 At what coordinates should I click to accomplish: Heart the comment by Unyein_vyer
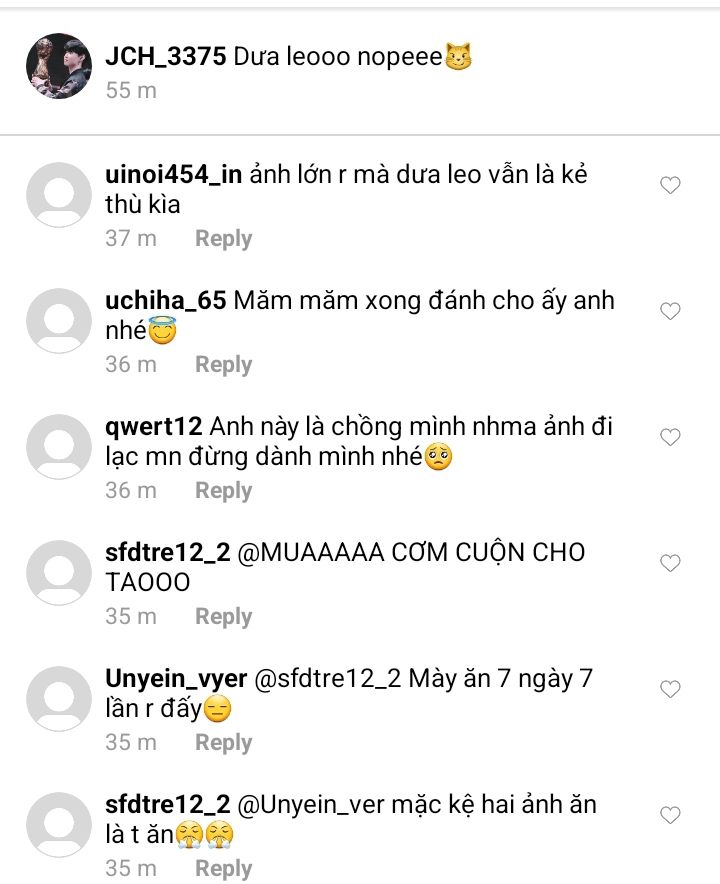671,689
